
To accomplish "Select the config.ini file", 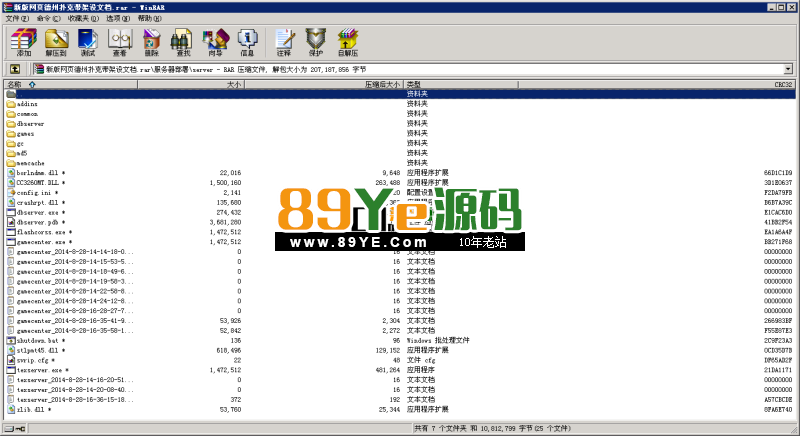I will tap(34, 192).
